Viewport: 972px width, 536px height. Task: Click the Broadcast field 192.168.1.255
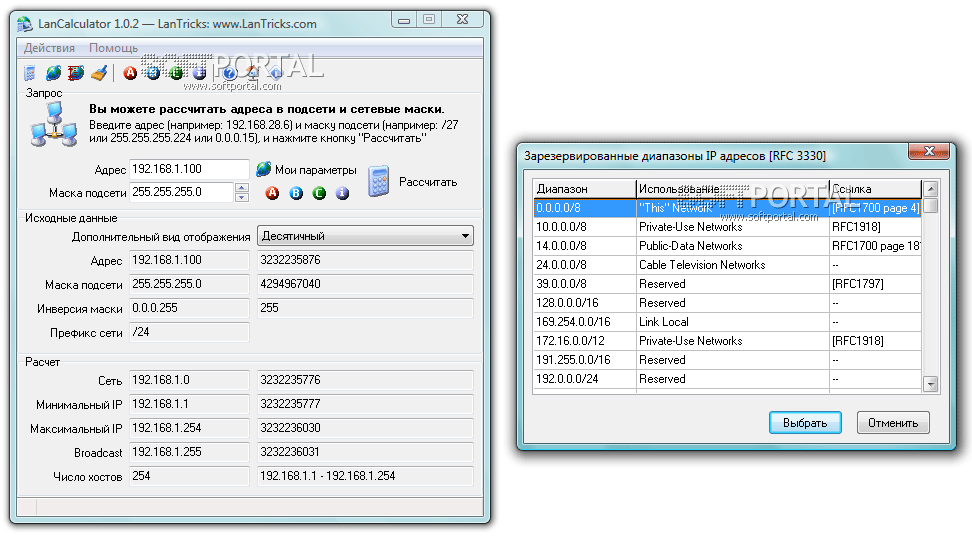pos(189,452)
